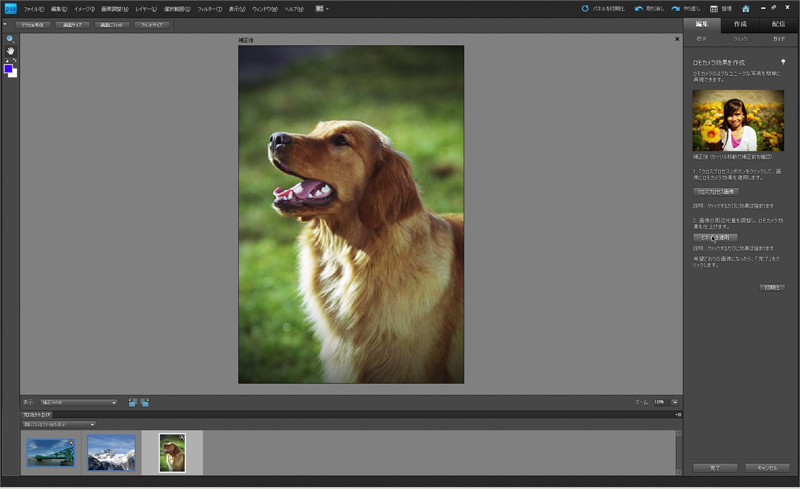The image size is (800, 489).
Task: Open the フィルター menu
Action: click(x=209, y=8)
